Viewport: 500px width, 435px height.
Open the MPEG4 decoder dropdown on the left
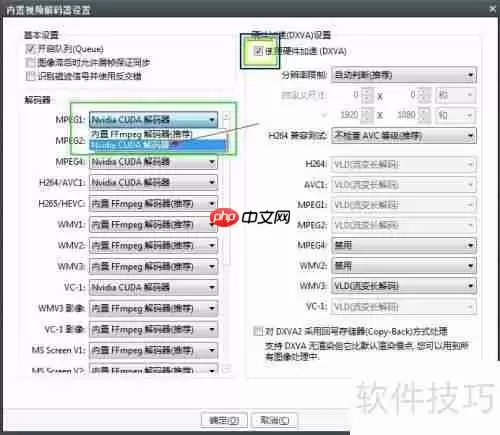pyautogui.click(x=154, y=162)
